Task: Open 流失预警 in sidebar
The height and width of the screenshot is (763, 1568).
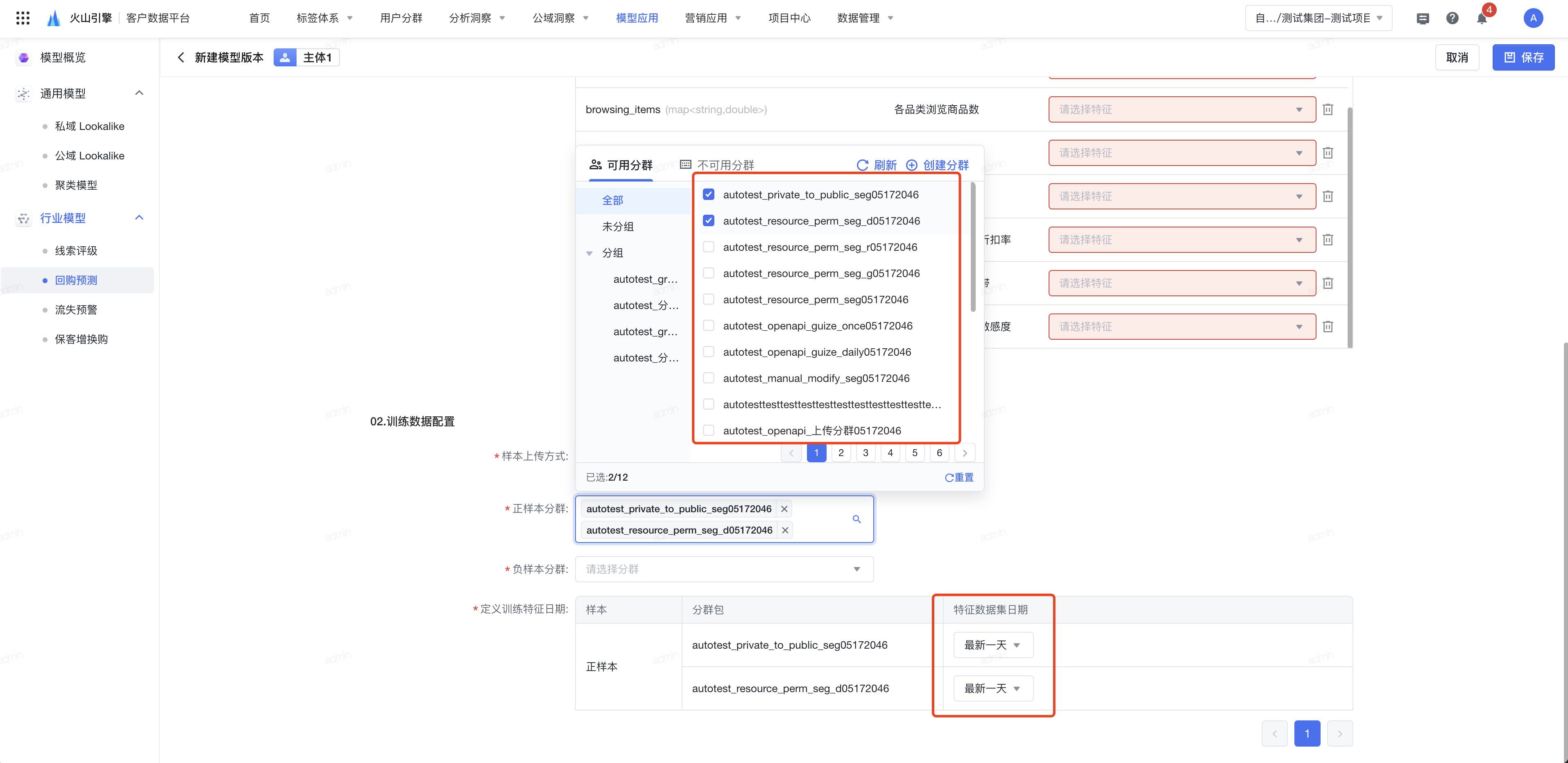Action: click(76, 310)
